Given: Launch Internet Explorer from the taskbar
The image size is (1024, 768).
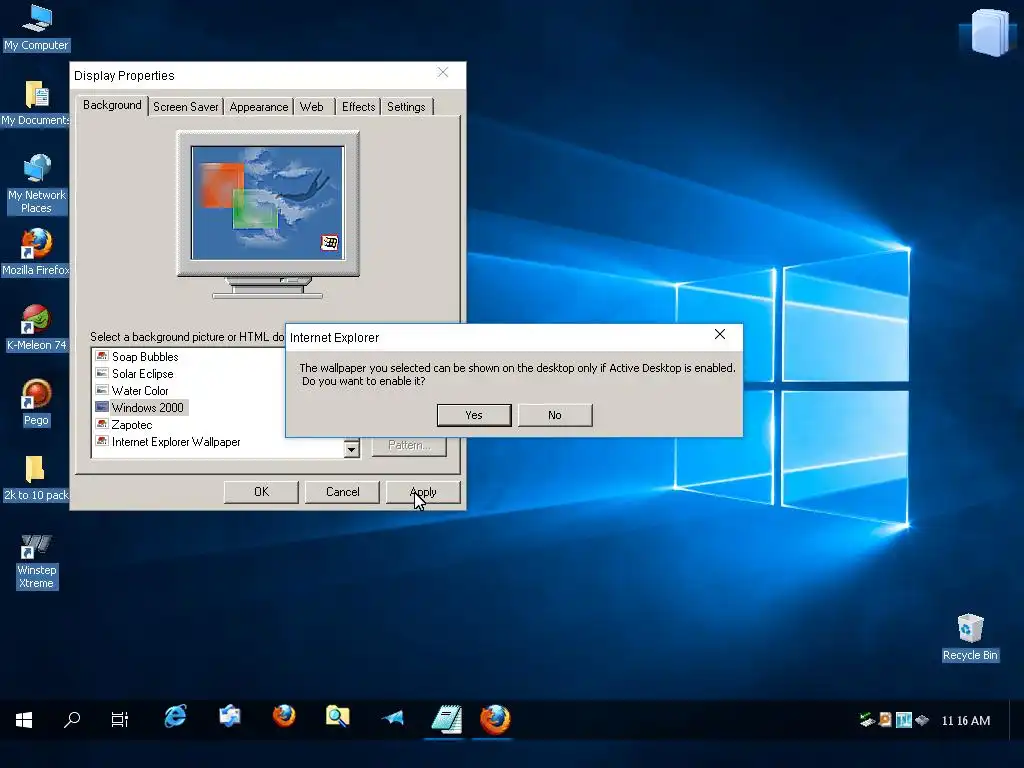Looking at the screenshot, I should click(x=175, y=717).
